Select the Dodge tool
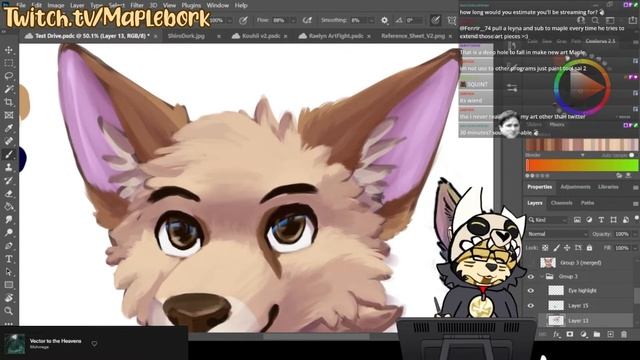640x360 pixels. pos(9,233)
